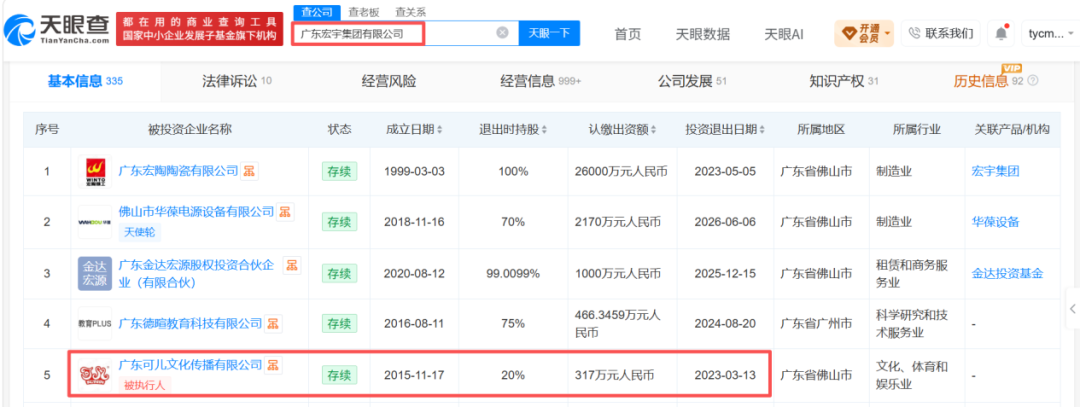
Task: Open the notification bell
Action: point(1001,32)
